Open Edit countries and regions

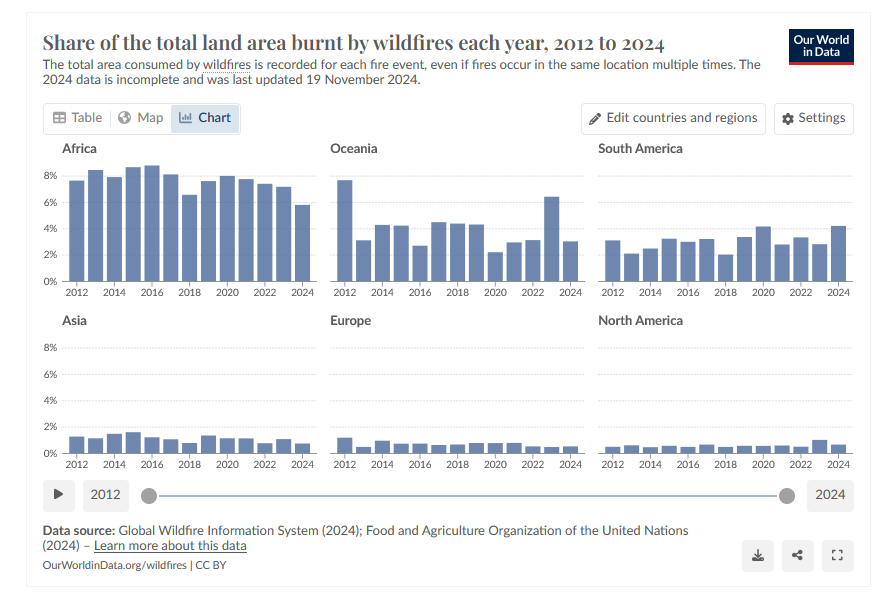(x=673, y=118)
